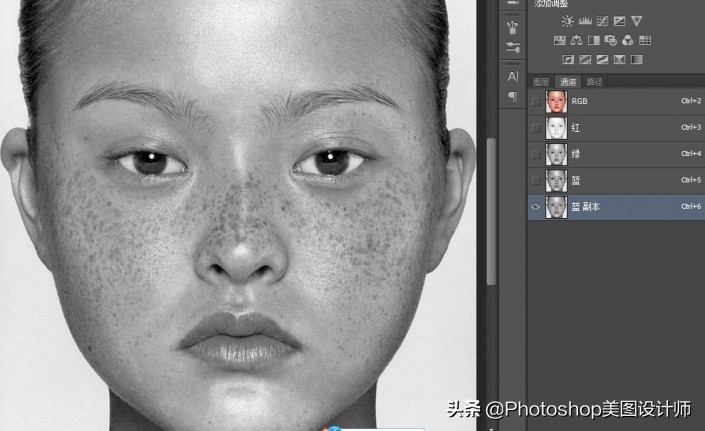
Task: Add a Brightness/Contrast adjustment
Action: (567, 21)
